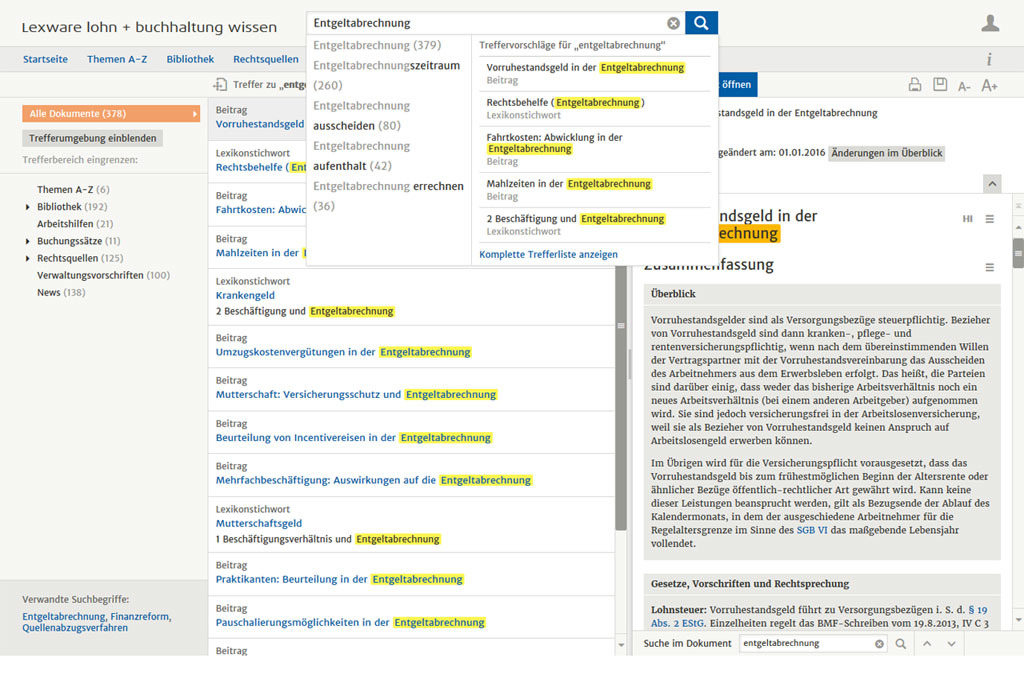Open result Praktikanten: Beurteilung
The height and width of the screenshot is (678, 1024).
tap(340, 579)
